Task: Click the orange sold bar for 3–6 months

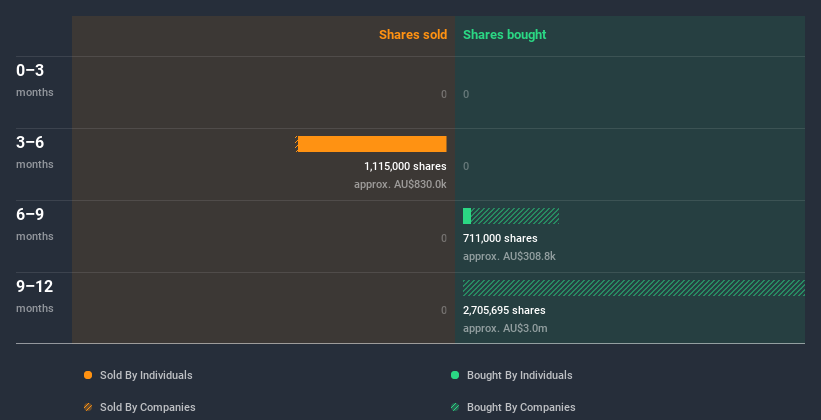Action: [371, 144]
